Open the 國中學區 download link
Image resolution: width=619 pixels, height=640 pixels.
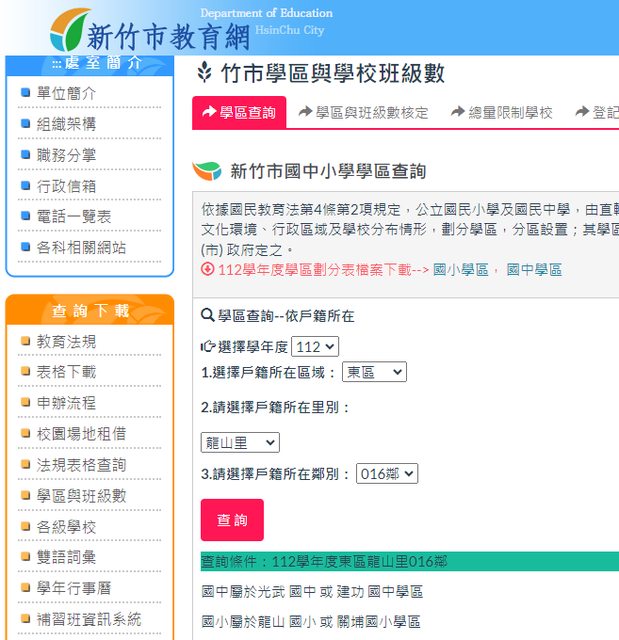[534, 270]
